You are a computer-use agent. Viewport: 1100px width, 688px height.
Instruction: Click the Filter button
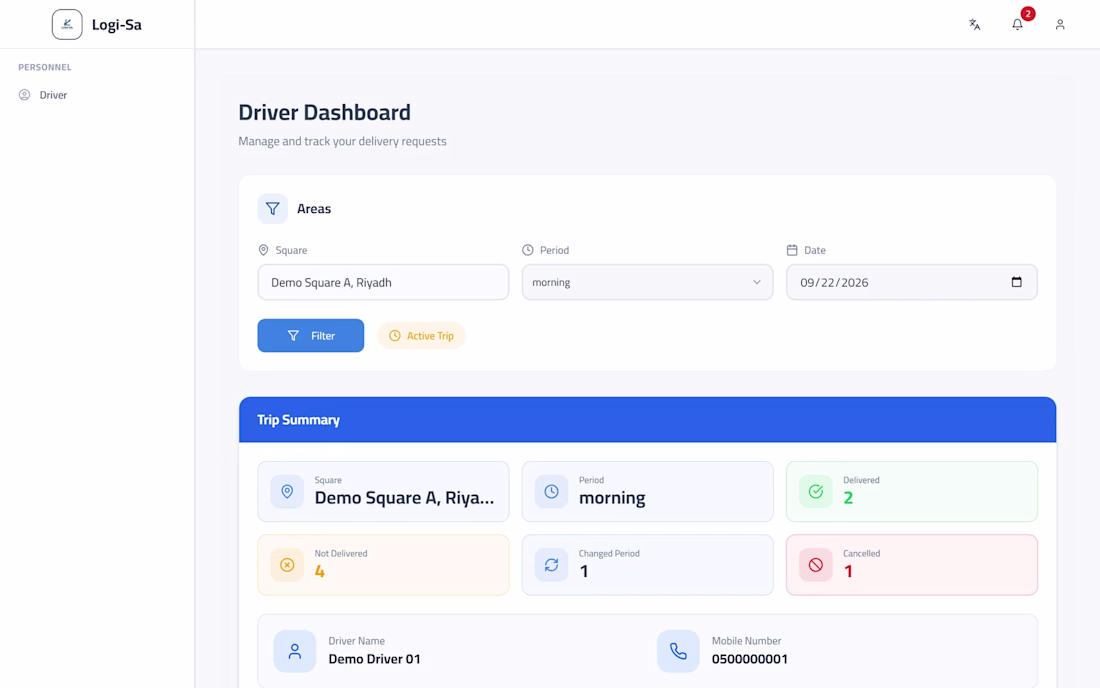[311, 336]
